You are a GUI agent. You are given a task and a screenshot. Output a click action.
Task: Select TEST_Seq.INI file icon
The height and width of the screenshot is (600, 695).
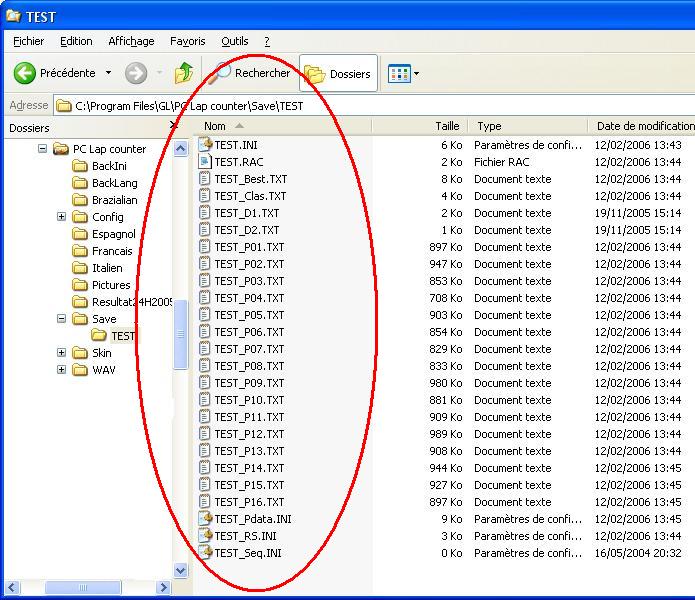(x=205, y=553)
